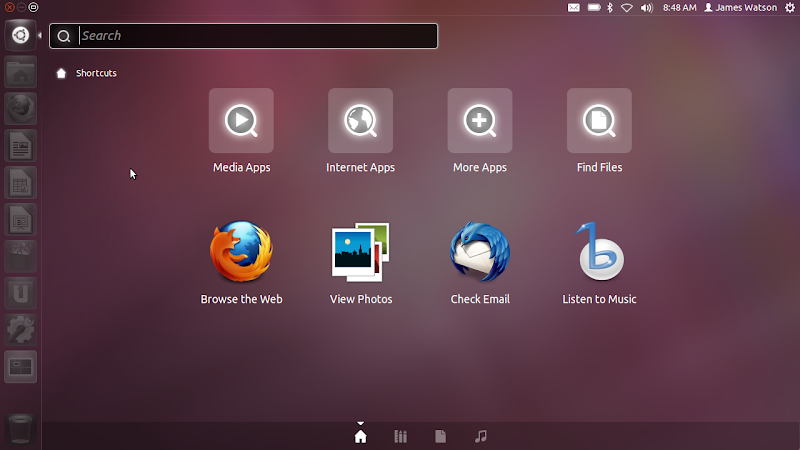Open the James Watson user menu
800x450 pixels.
tap(741, 8)
